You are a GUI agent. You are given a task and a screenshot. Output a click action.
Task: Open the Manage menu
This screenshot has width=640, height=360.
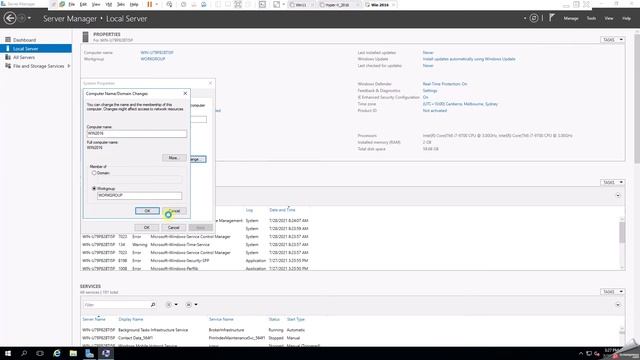coord(571,18)
